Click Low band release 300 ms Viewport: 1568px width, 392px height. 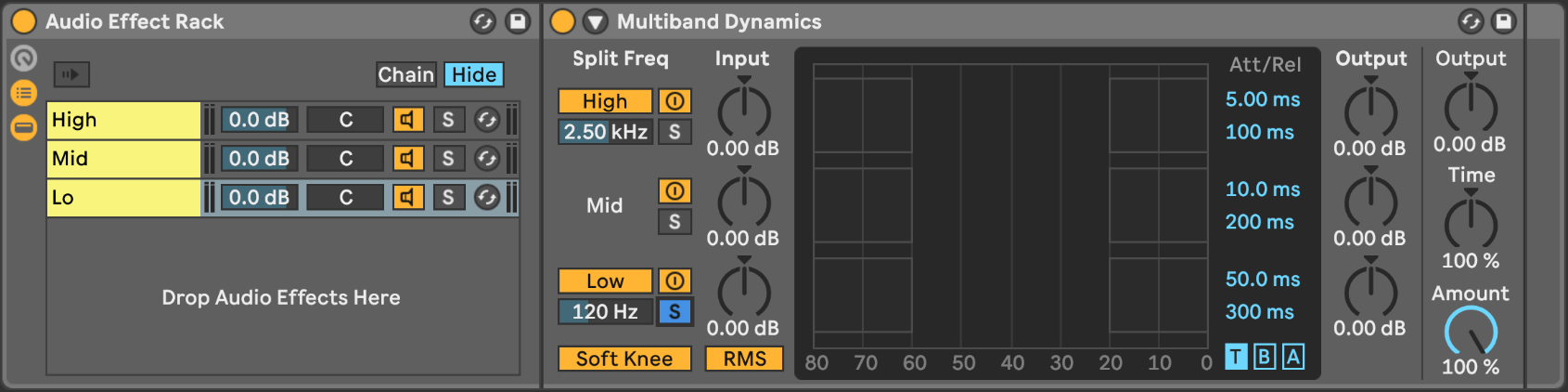[x=1260, y=312]
